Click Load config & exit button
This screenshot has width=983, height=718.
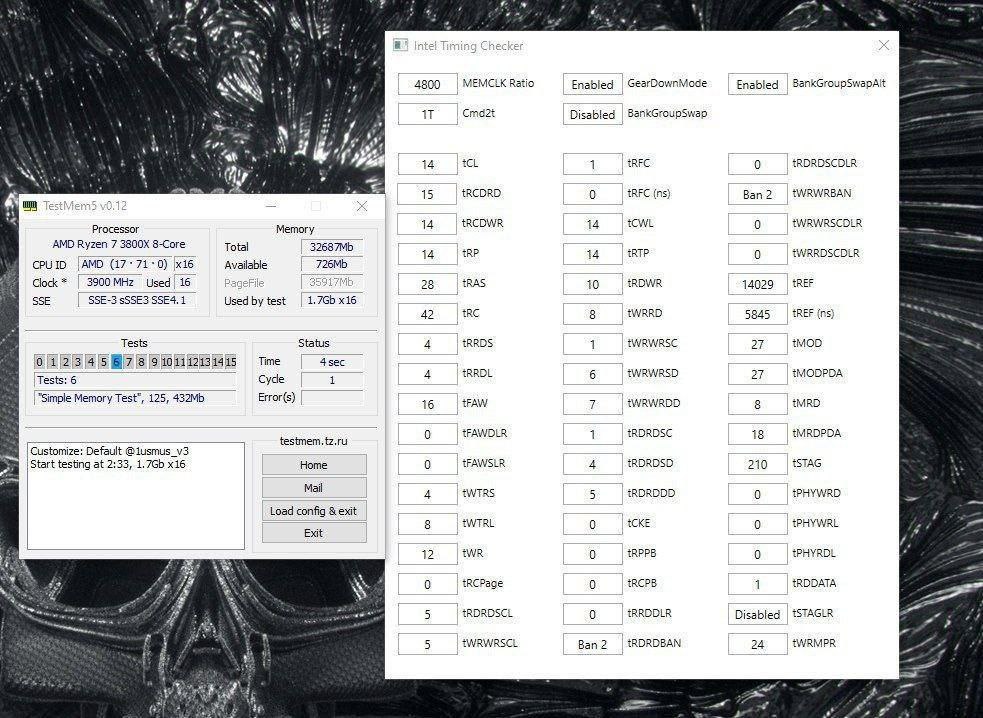pyautogui.click(x=314, y=510)
